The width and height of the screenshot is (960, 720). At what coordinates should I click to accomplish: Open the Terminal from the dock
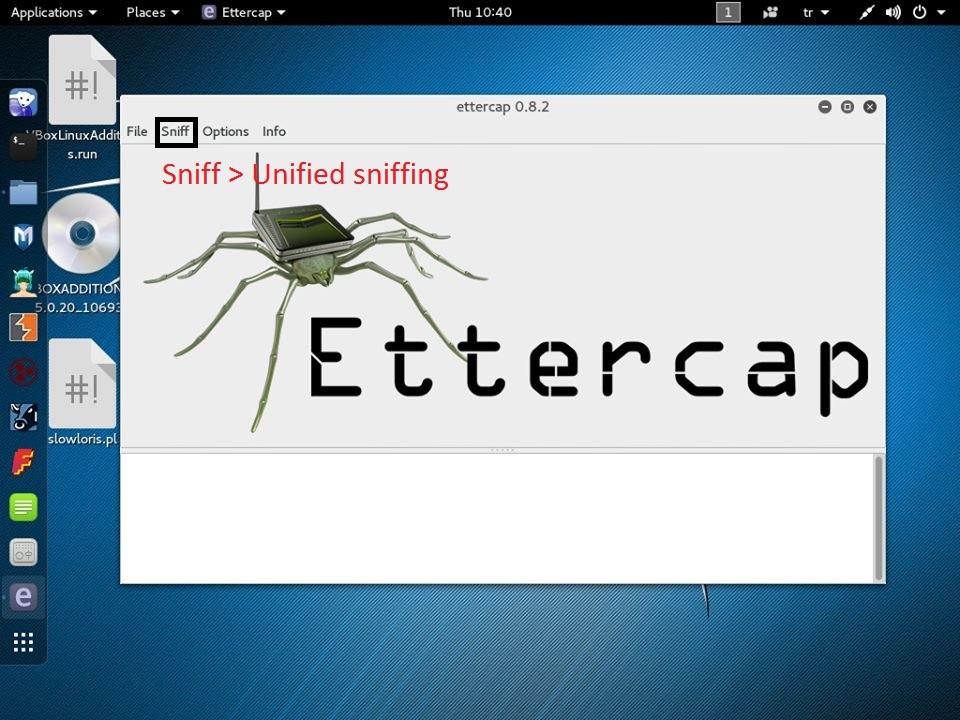[x=23, y=147]
